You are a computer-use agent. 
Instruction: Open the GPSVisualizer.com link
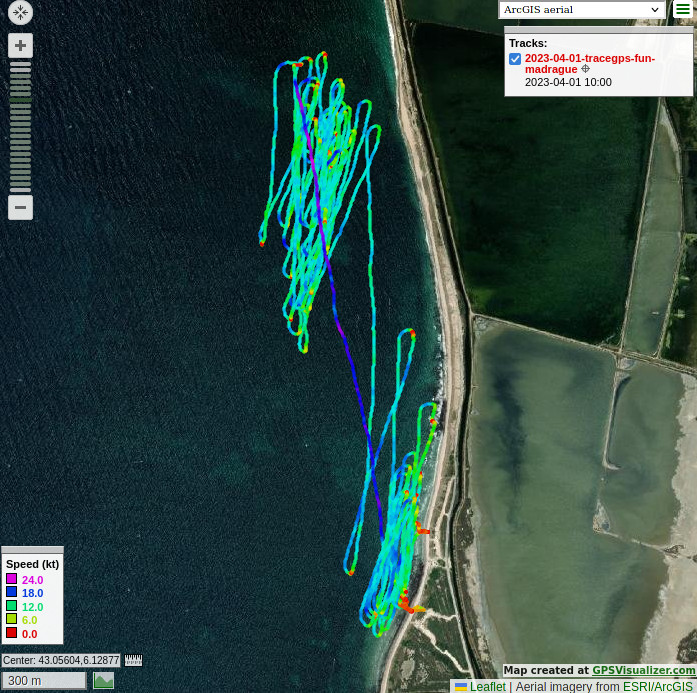[x=643, y=671]
